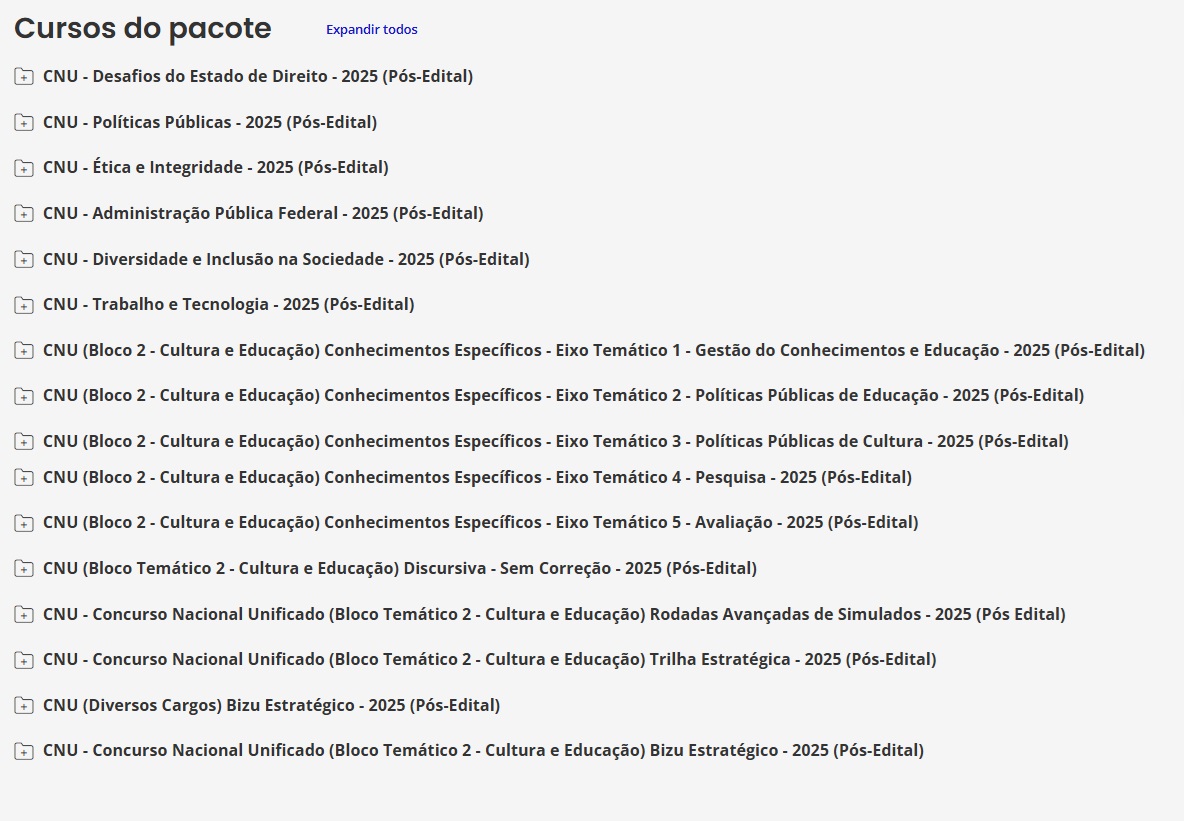Expand the Desafios do Estado de Direito folder icon
Image resolution: width=1184 pixels, height=821 pixels.
coord(23,76)
